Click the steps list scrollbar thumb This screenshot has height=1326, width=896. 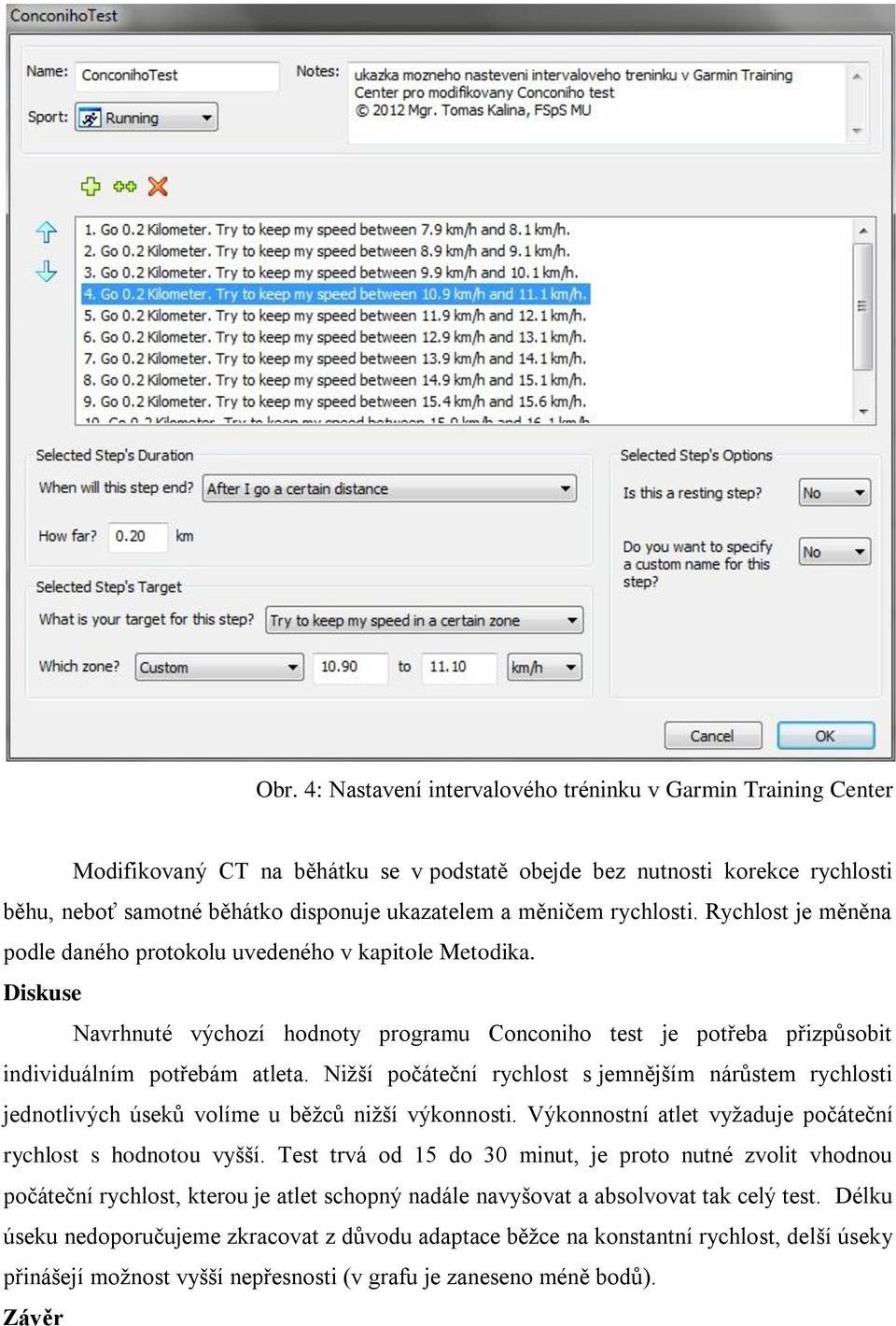(863, 306)
